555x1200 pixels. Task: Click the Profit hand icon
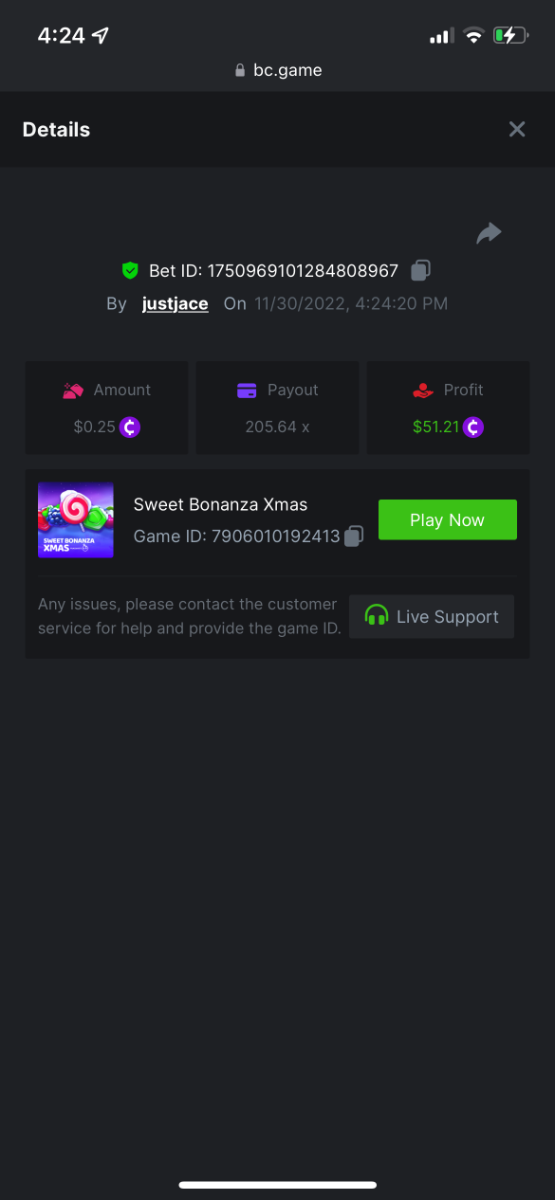click(x=423, y=390)
